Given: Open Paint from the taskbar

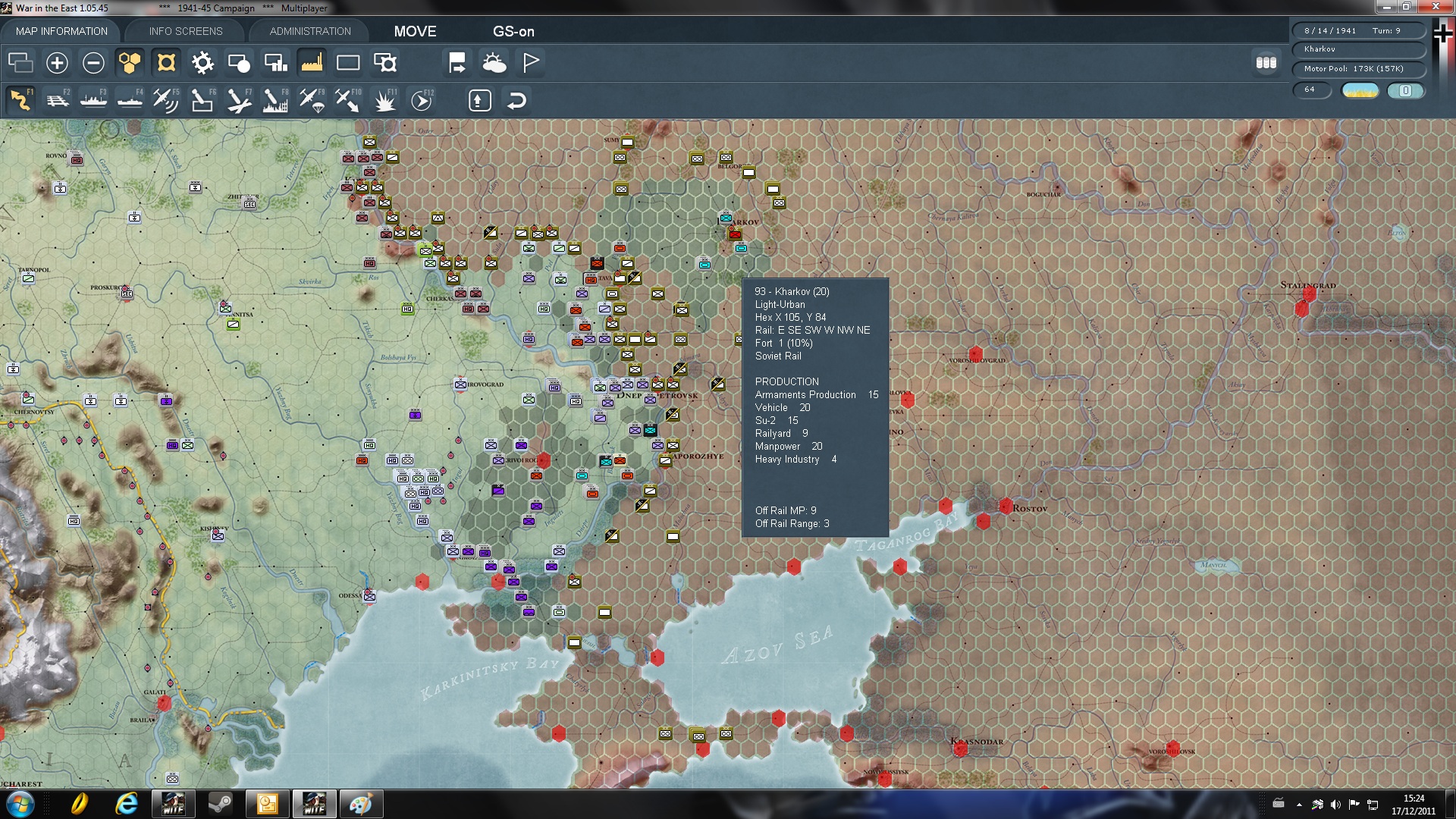Looking at the screenshot, I should click(360, 804).
